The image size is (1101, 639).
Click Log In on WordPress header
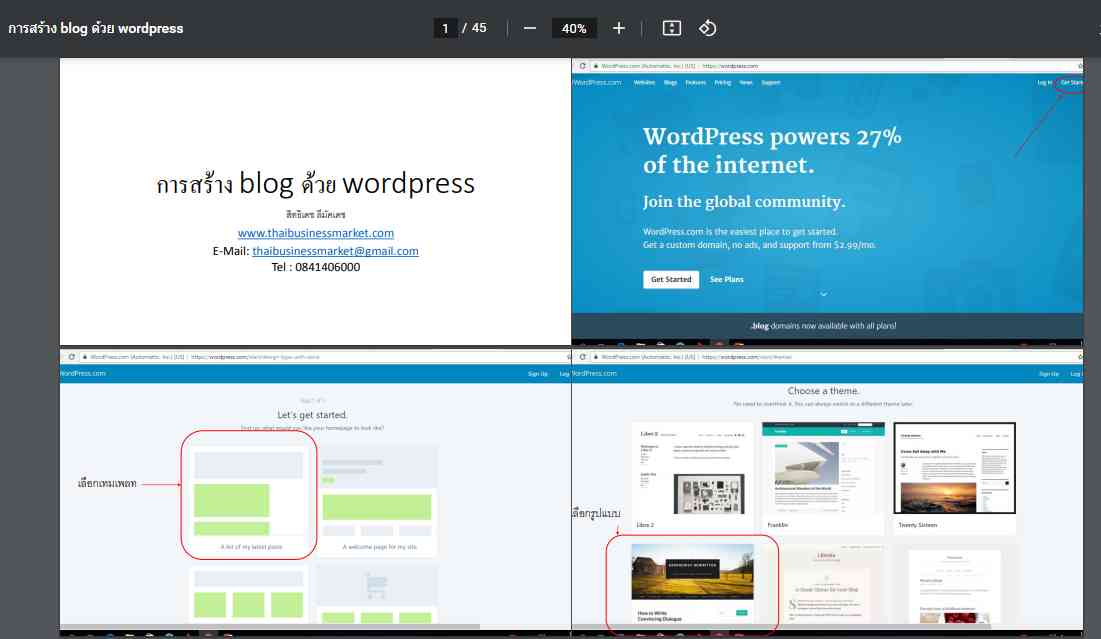coord(1044,83)
